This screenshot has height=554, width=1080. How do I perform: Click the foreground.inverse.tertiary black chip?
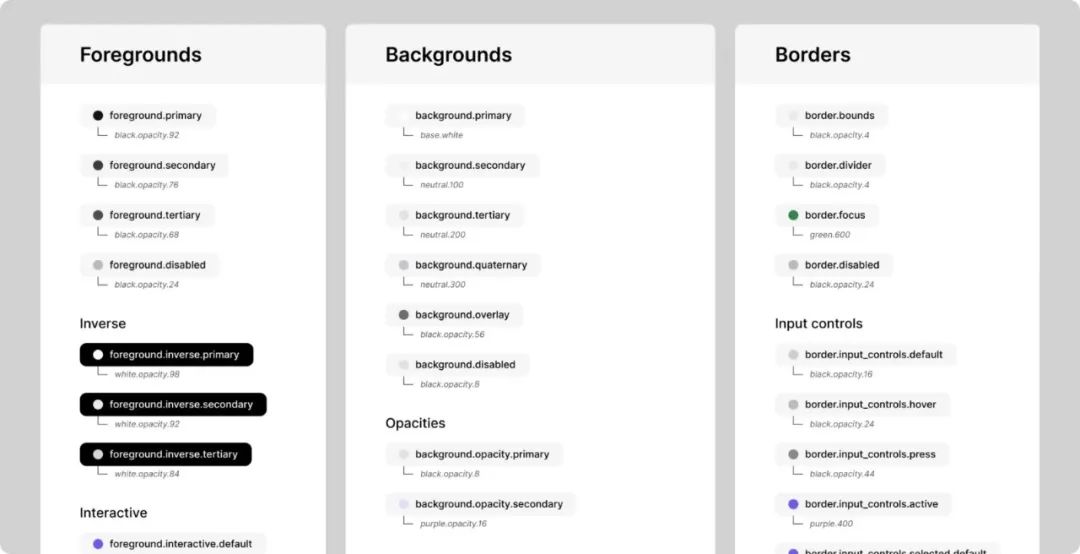165,454
